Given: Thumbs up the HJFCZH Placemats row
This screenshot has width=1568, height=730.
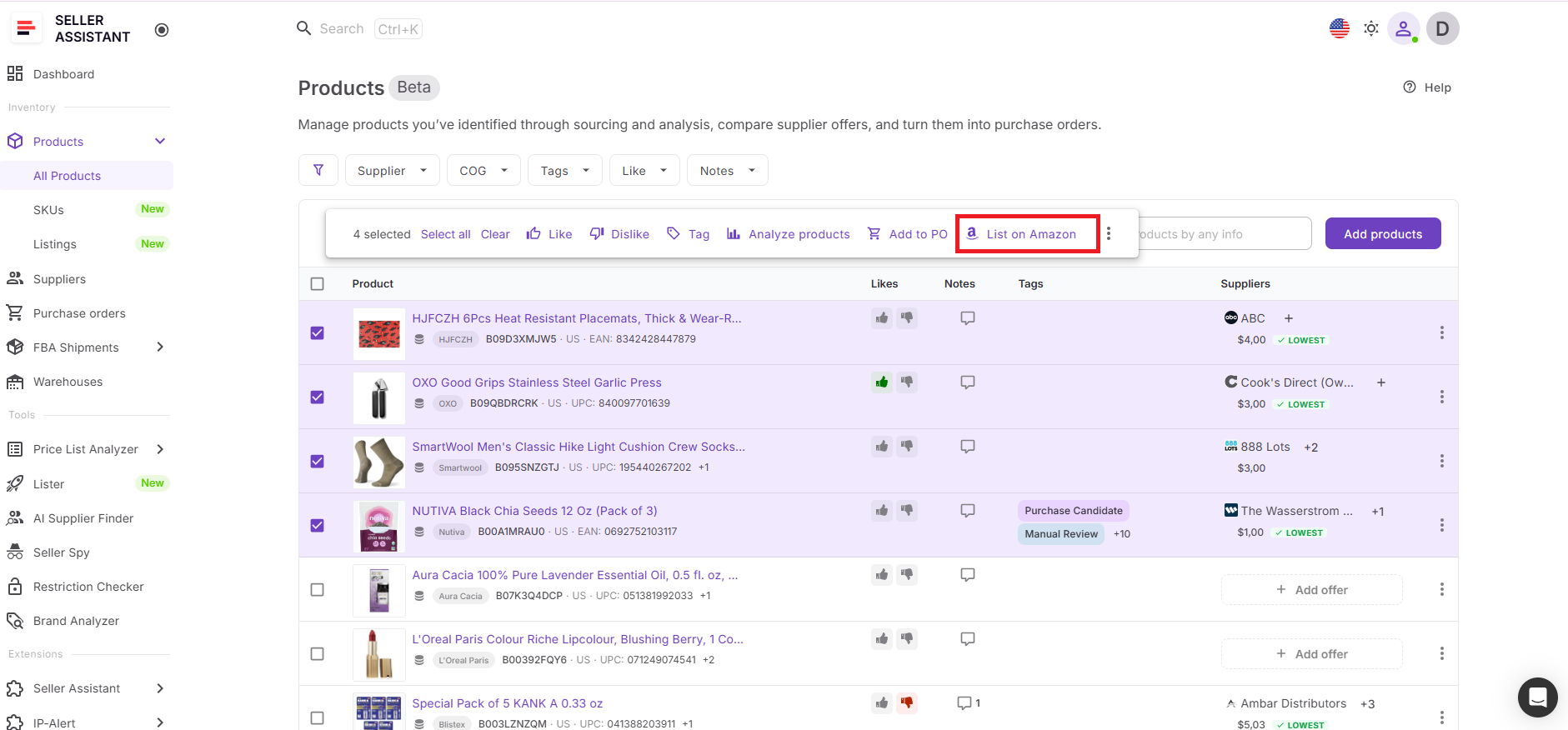Looking at the screenshot, I should (x=882, y=317).
